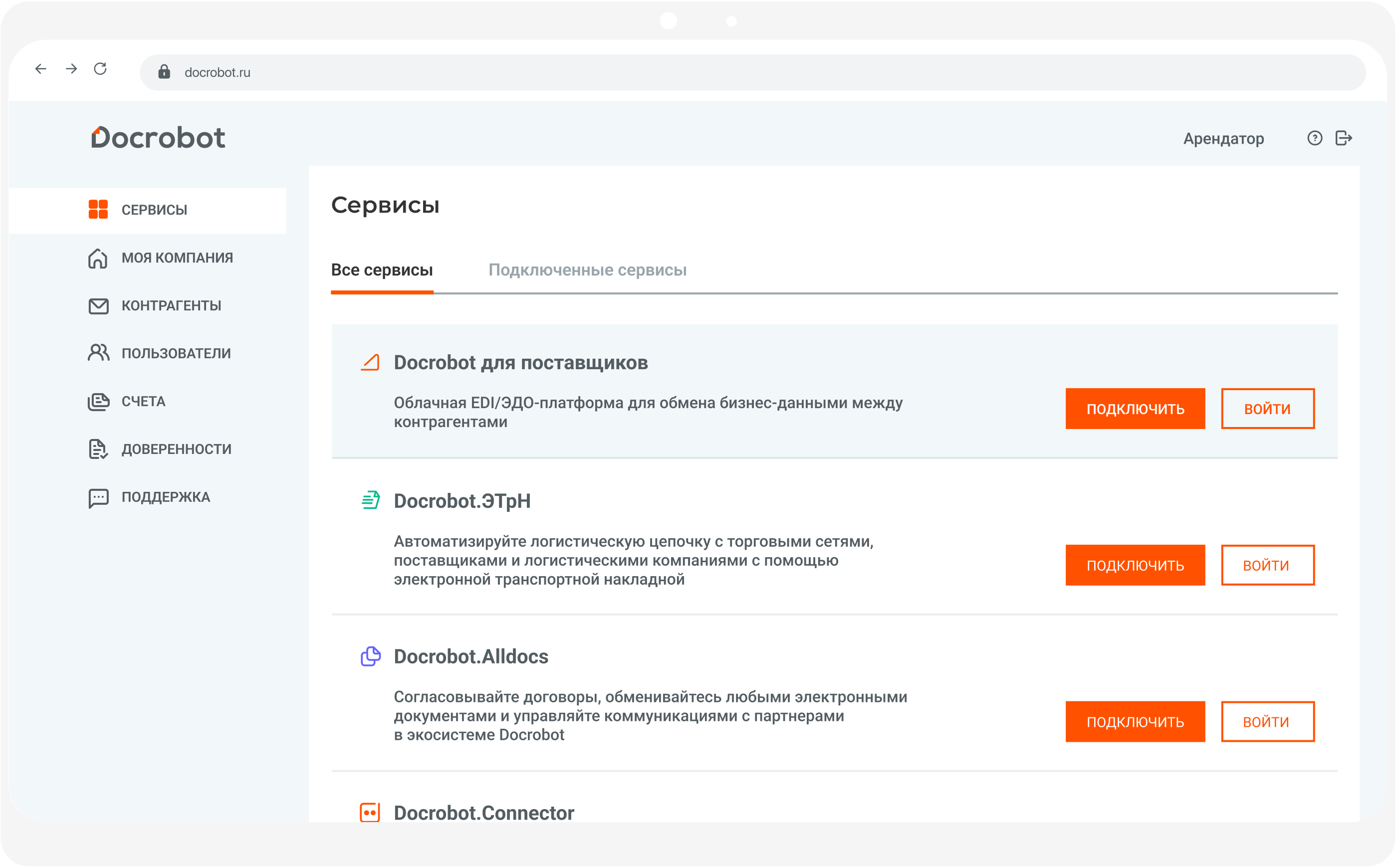Focus the docrobot.ru address bar

point(752,72)
